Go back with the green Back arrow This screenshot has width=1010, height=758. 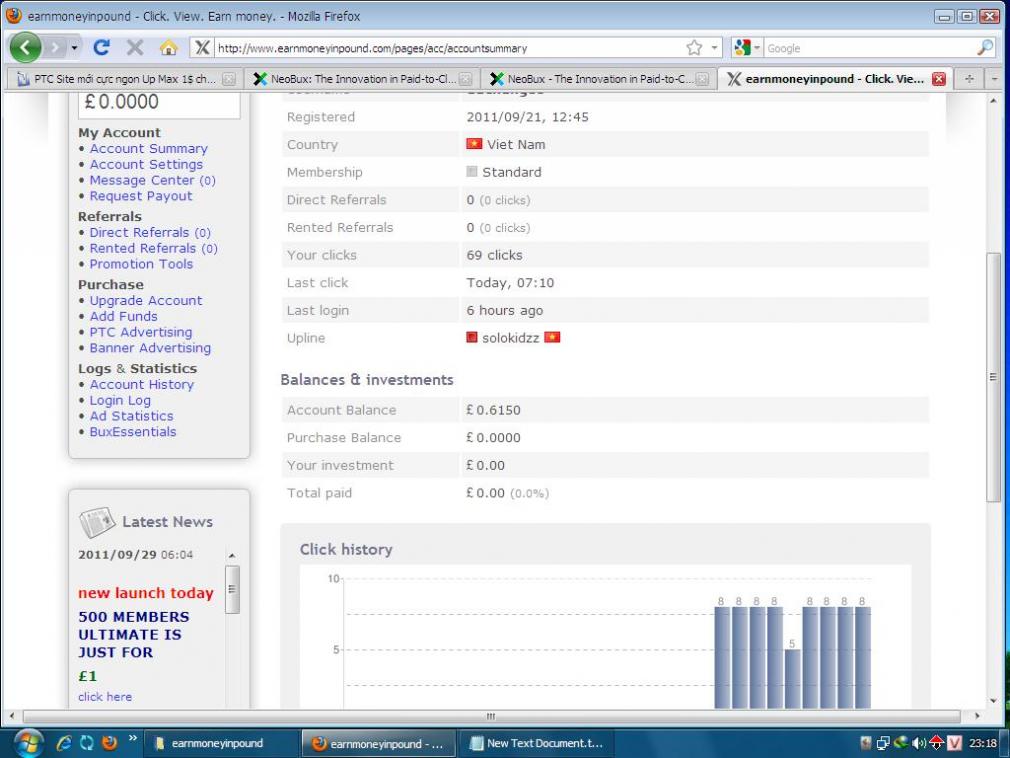25,48
